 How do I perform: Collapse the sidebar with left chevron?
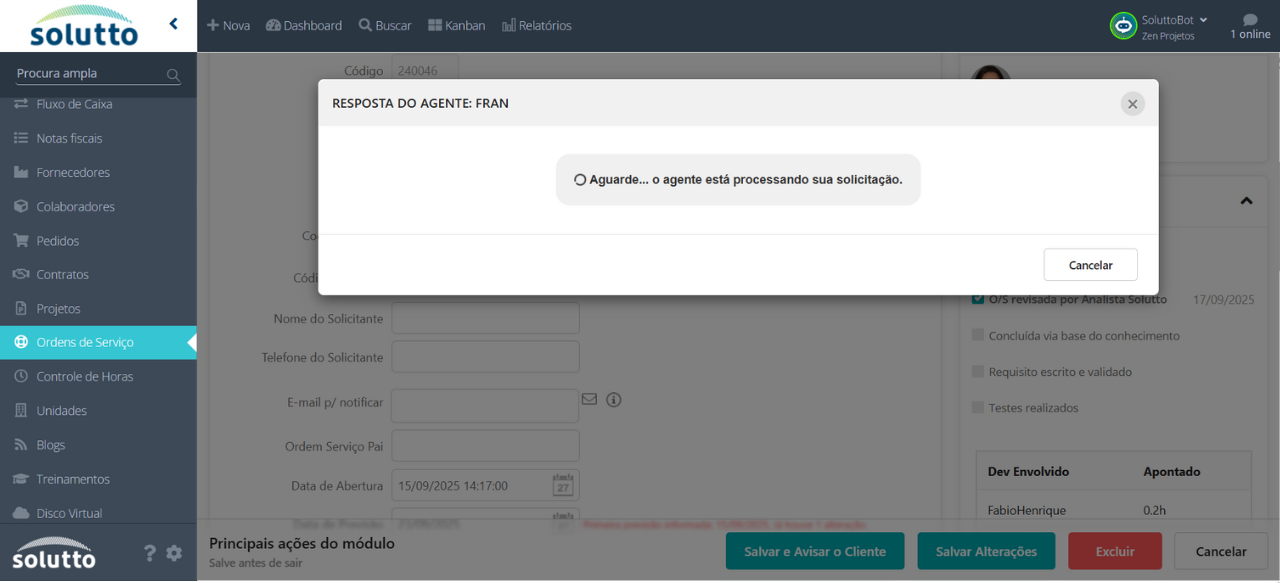(173, 24)
